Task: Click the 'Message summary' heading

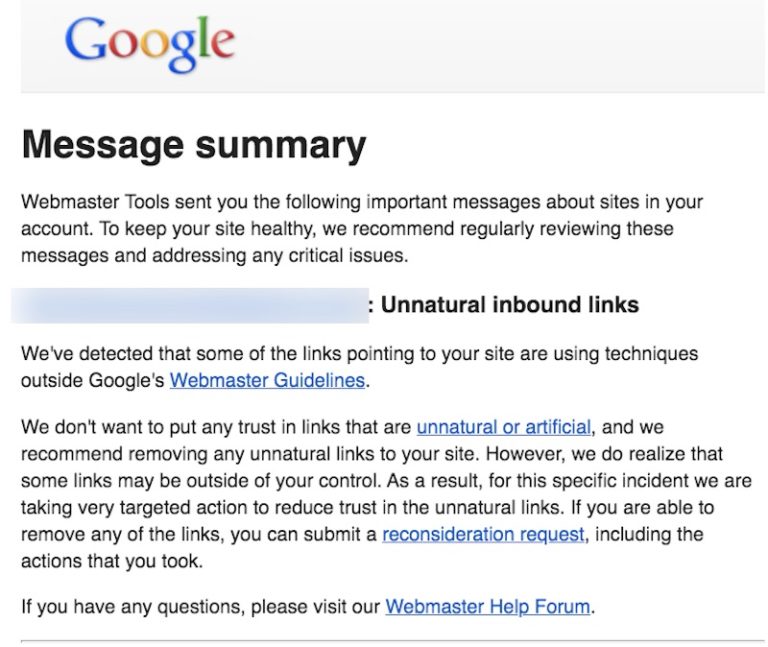Action: tap(194, 146)
